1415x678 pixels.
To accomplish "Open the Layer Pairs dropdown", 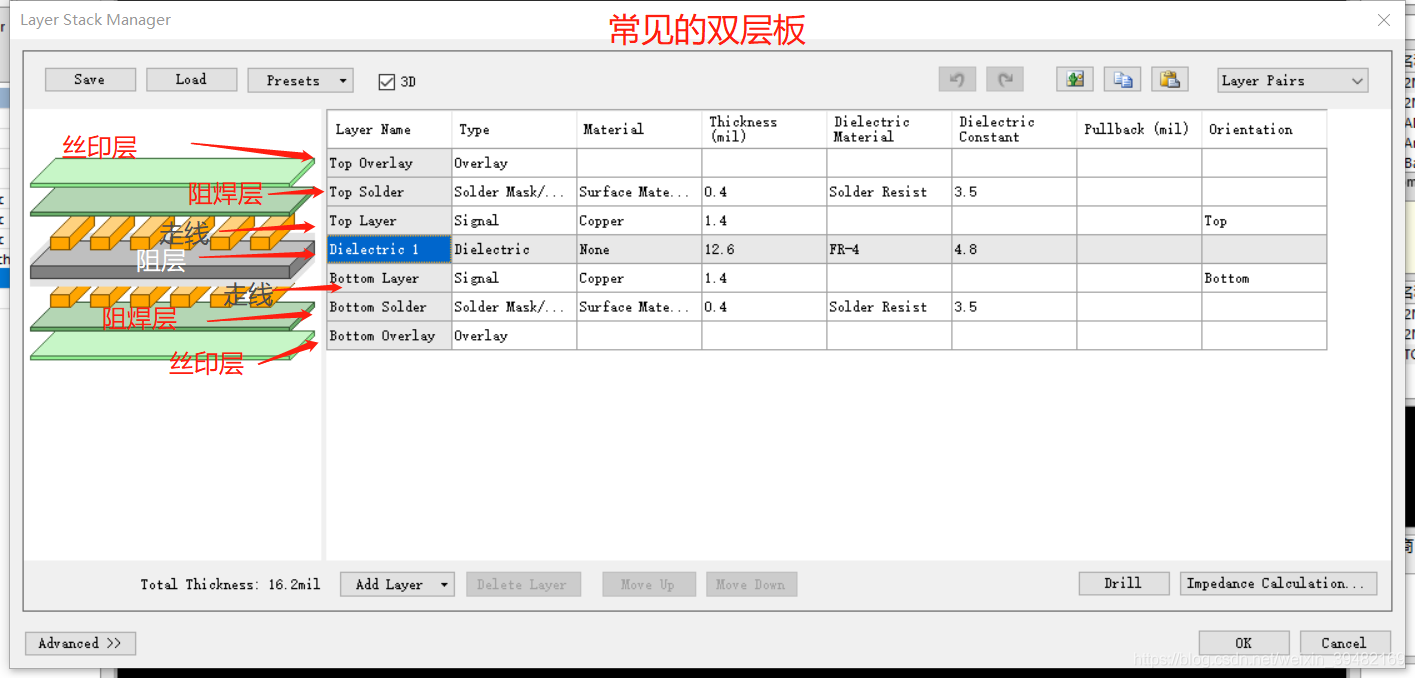I will [x=1292, y=80].
